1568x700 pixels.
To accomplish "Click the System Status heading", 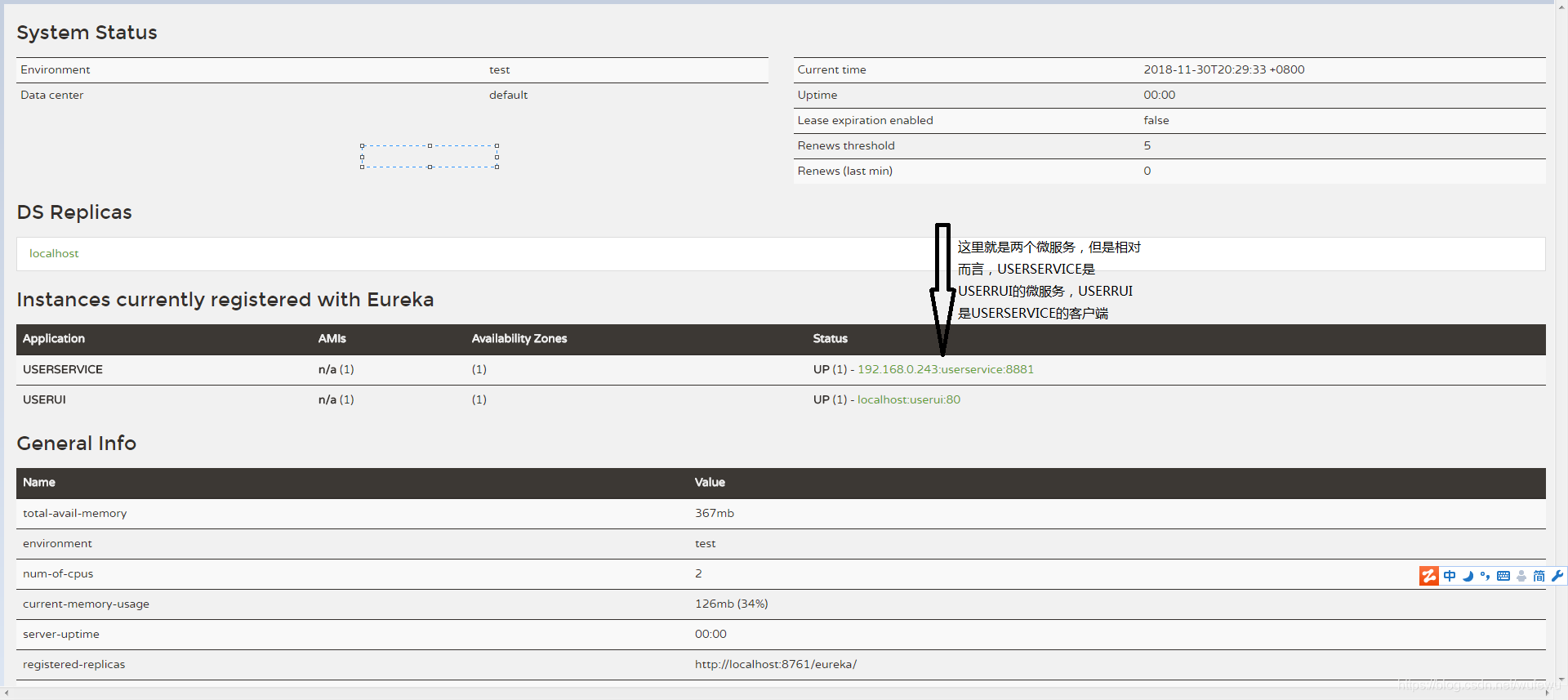I will [x=87, y=33].
